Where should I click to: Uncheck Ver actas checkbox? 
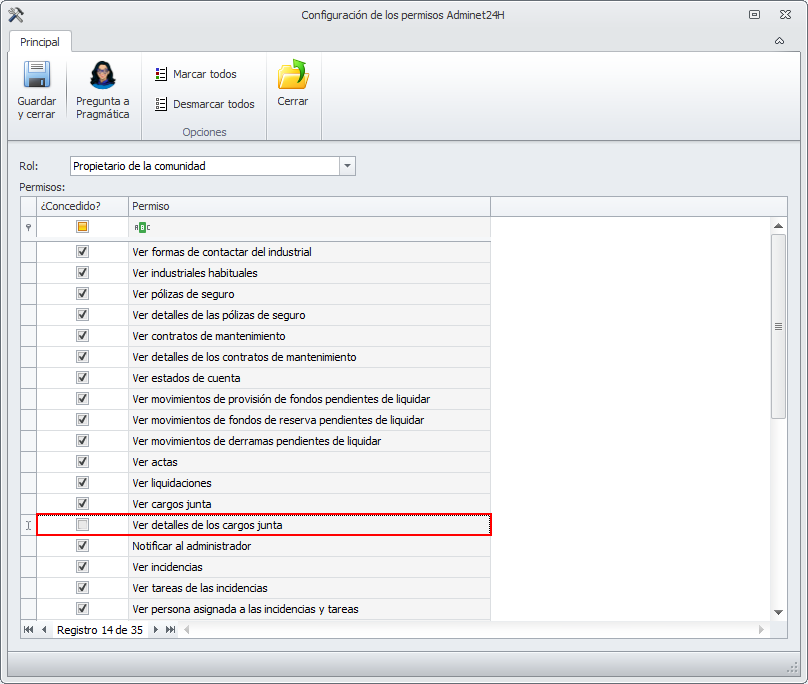pos(82,462)
